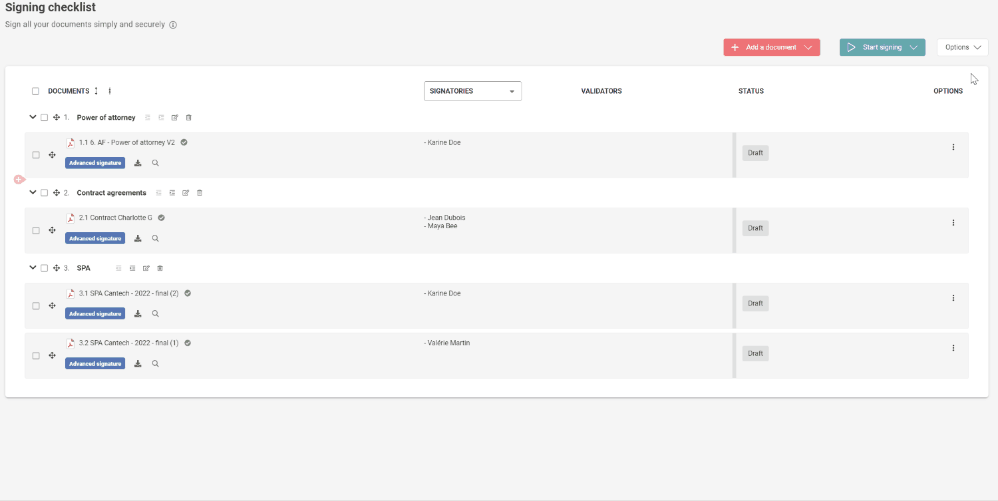Download the SPA Cantech final (1) file
Image resolution: width=998 pixels, height=501 pixels.
pos(138,364)
